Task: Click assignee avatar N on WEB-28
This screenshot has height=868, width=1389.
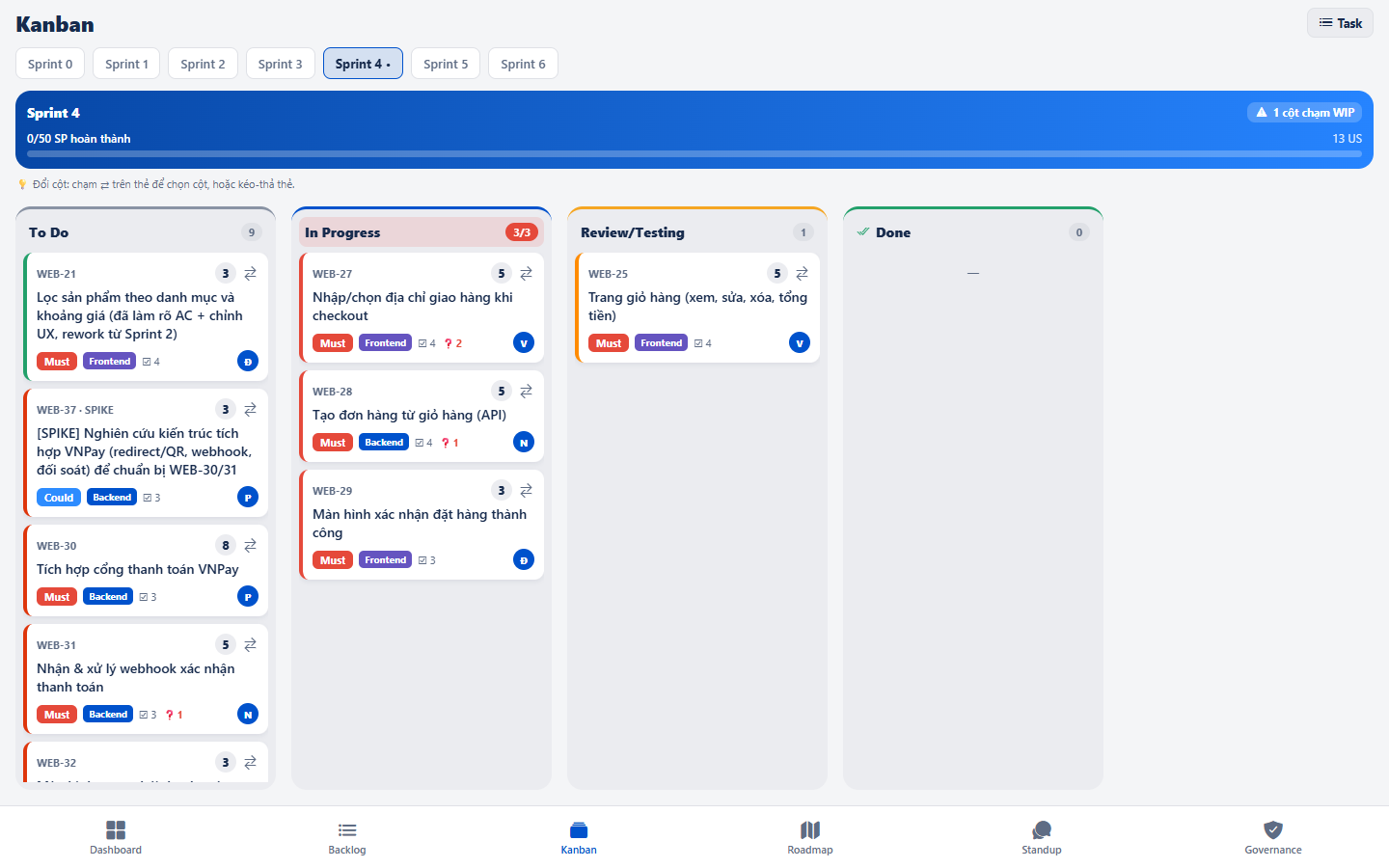Action: pos(524,443)
